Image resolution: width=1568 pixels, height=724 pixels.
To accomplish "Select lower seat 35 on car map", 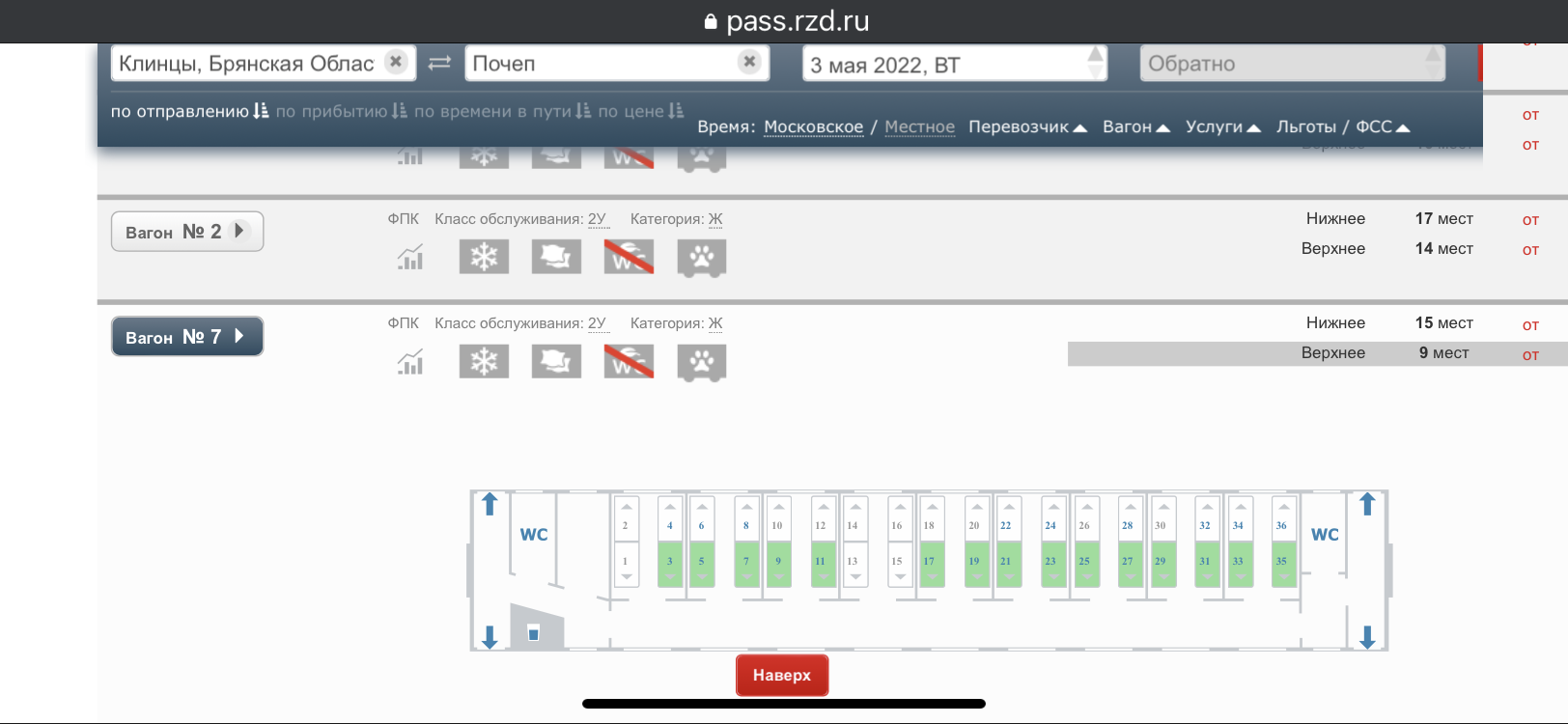I will (x=1281, y=563).
